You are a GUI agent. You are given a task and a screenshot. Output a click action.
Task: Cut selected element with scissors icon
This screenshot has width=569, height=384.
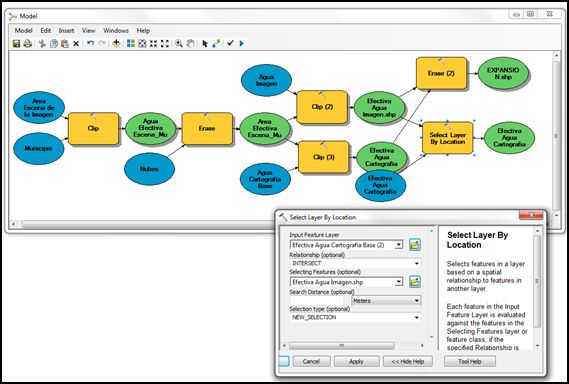[x=42, y=44]
